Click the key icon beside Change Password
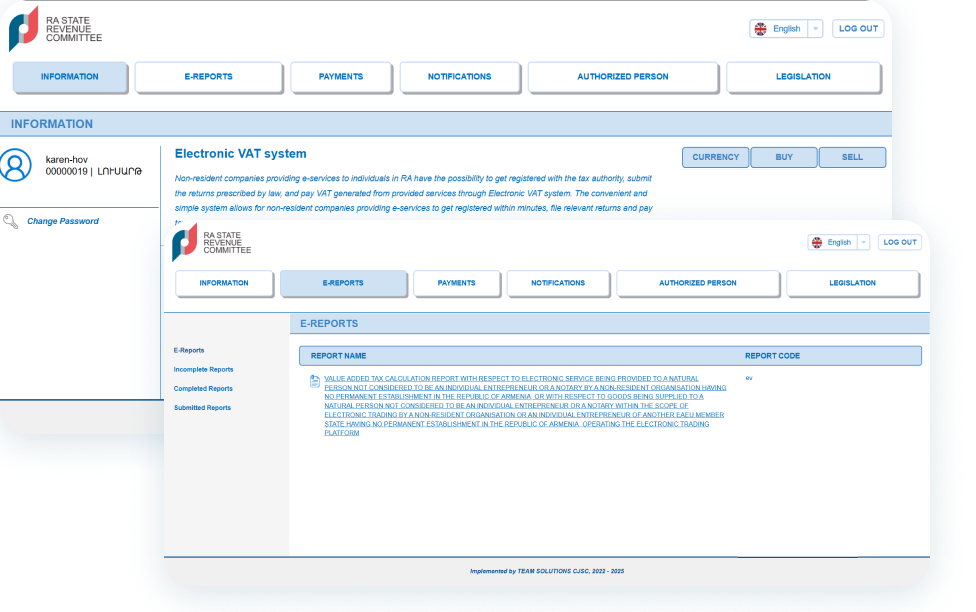Screen dimensions: 976x612 click(x=11, y=221)
